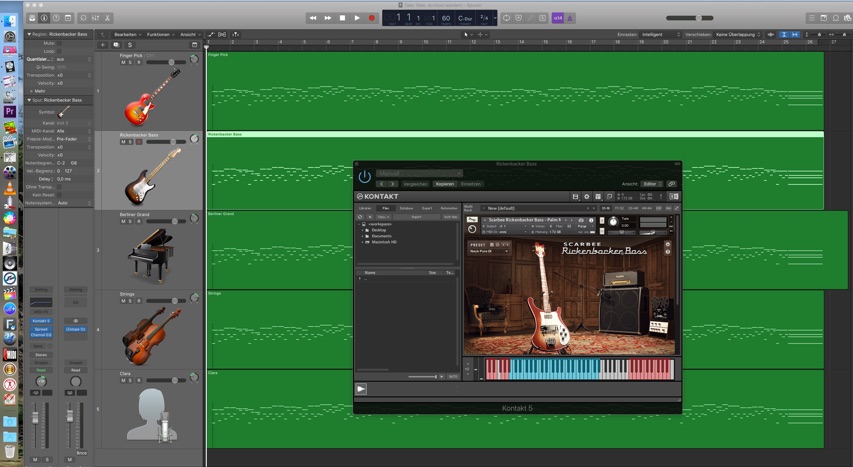Open Finder from the Dock
This screenshot has height=467, width=853.
pyautogui.click(x=10, y=22)
